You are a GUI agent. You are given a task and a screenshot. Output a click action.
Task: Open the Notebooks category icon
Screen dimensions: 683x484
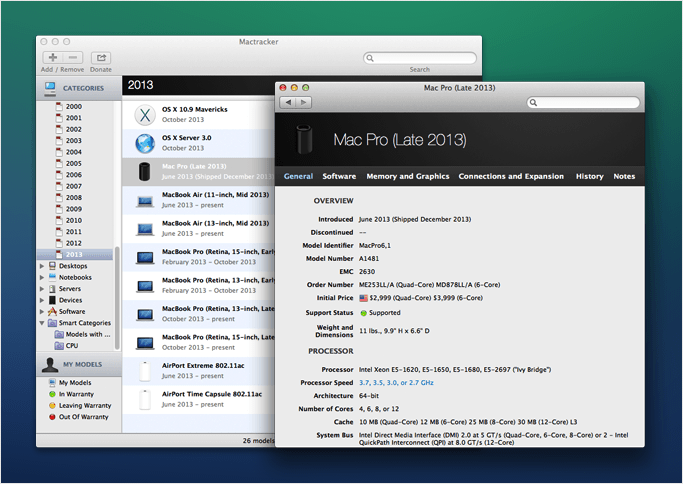tap(52, 277)
